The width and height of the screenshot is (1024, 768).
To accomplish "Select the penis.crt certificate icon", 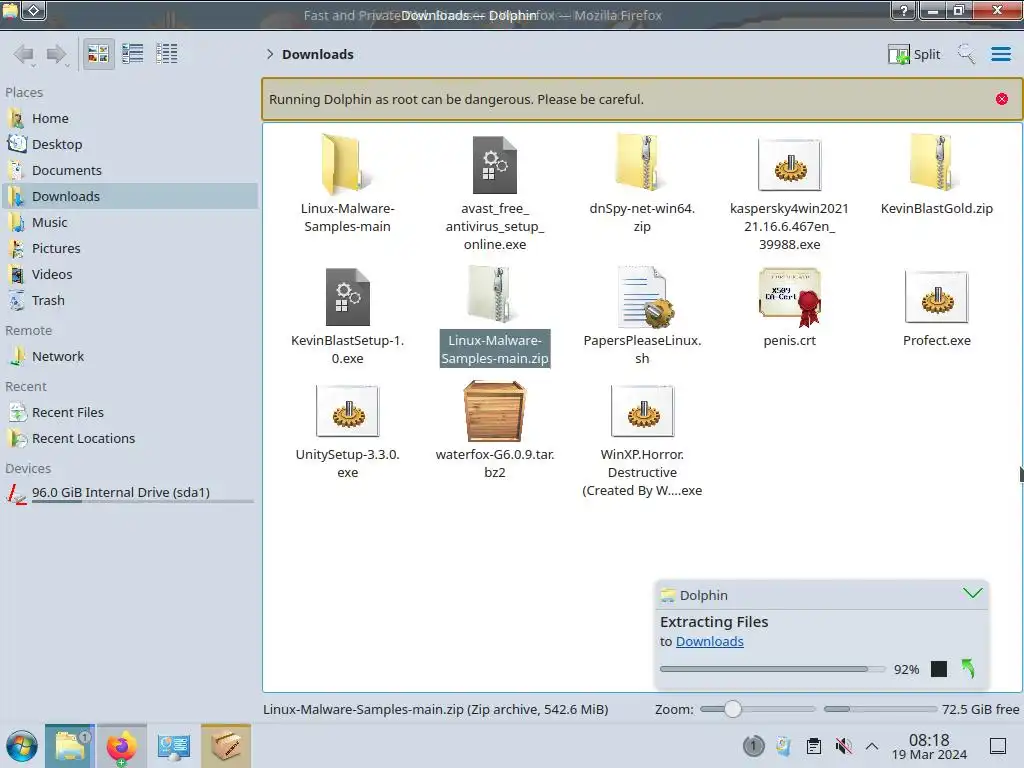I will pos(789,296).
